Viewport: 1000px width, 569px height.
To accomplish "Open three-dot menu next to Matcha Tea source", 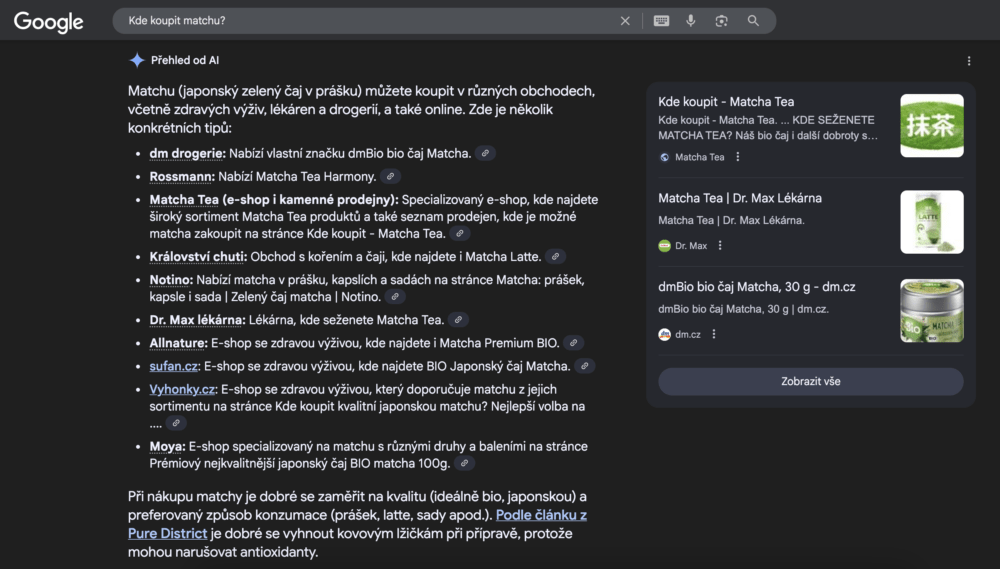I will pos(738,157).
